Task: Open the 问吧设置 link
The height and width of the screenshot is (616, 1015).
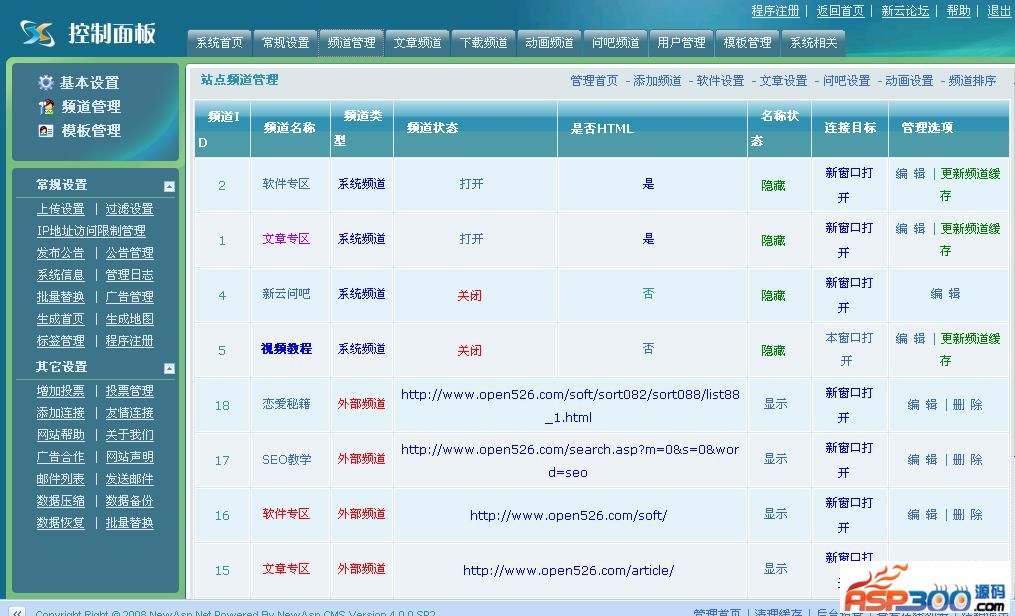Action: 847,81
